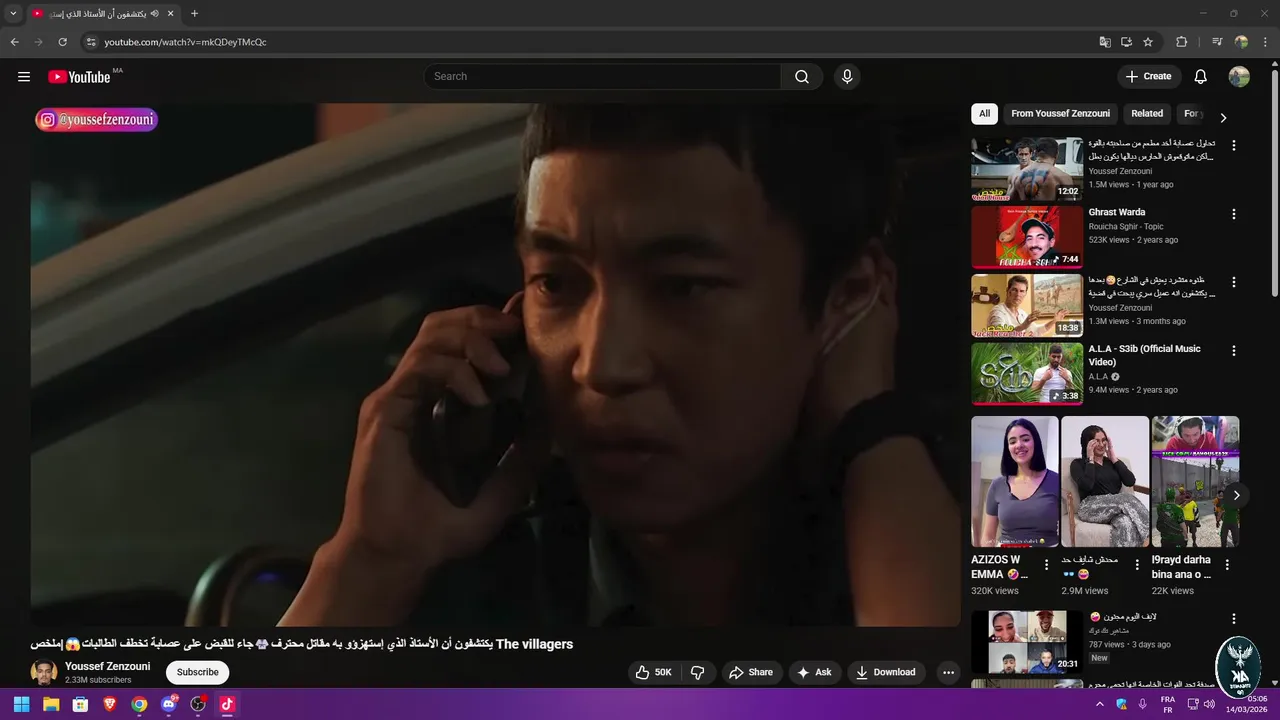Viewport: 1280px width, 720px height.
Task: Click the Share button
Action: click(751, 672)
